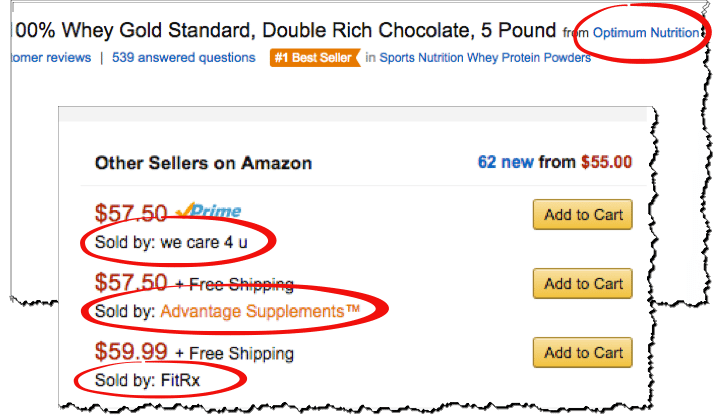Click Free Shipping text on $59.99 offer
This screenshot has width=718, height=418.
(241, 353)
